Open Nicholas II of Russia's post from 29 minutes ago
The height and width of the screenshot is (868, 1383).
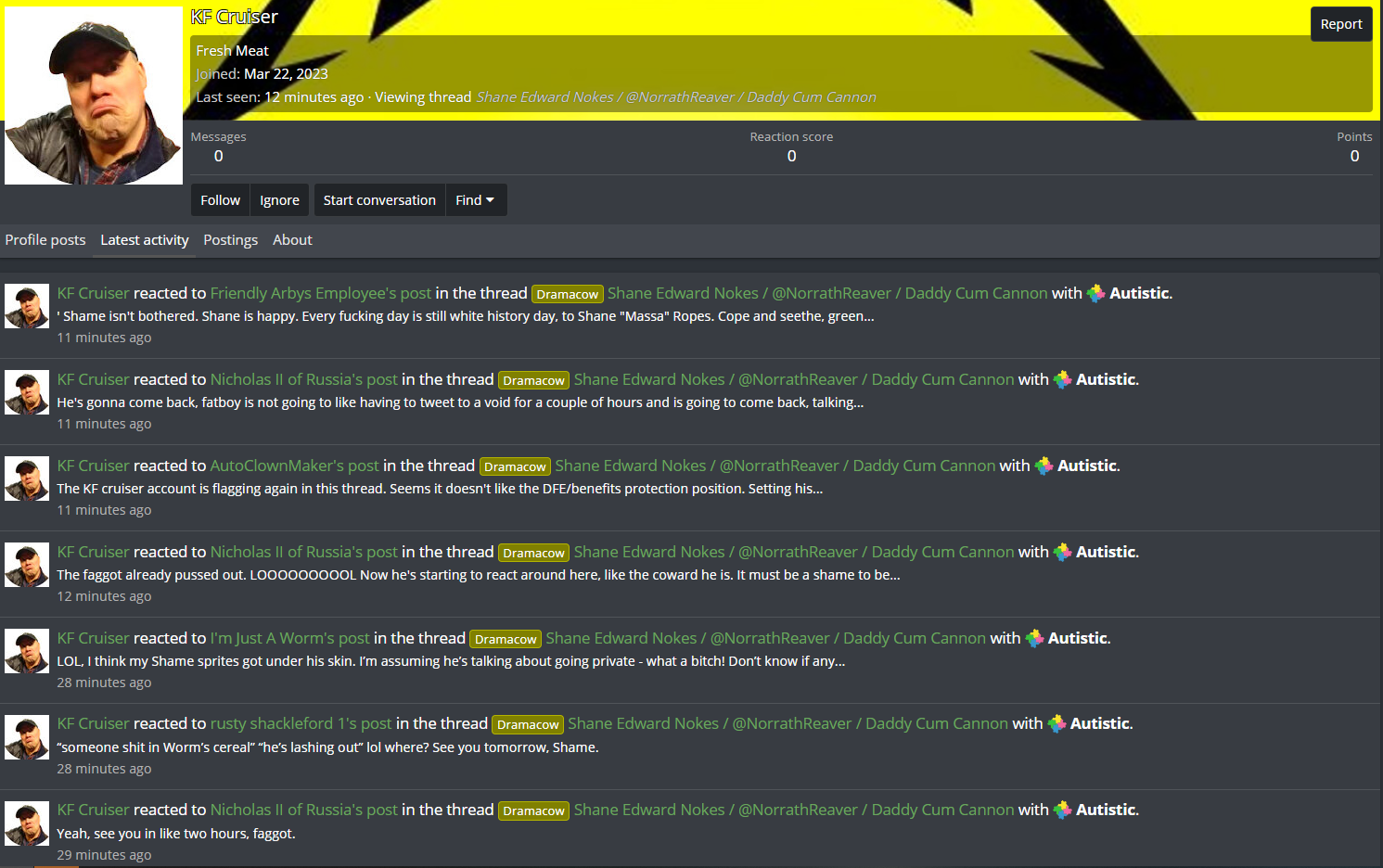[x=304, y=810]
